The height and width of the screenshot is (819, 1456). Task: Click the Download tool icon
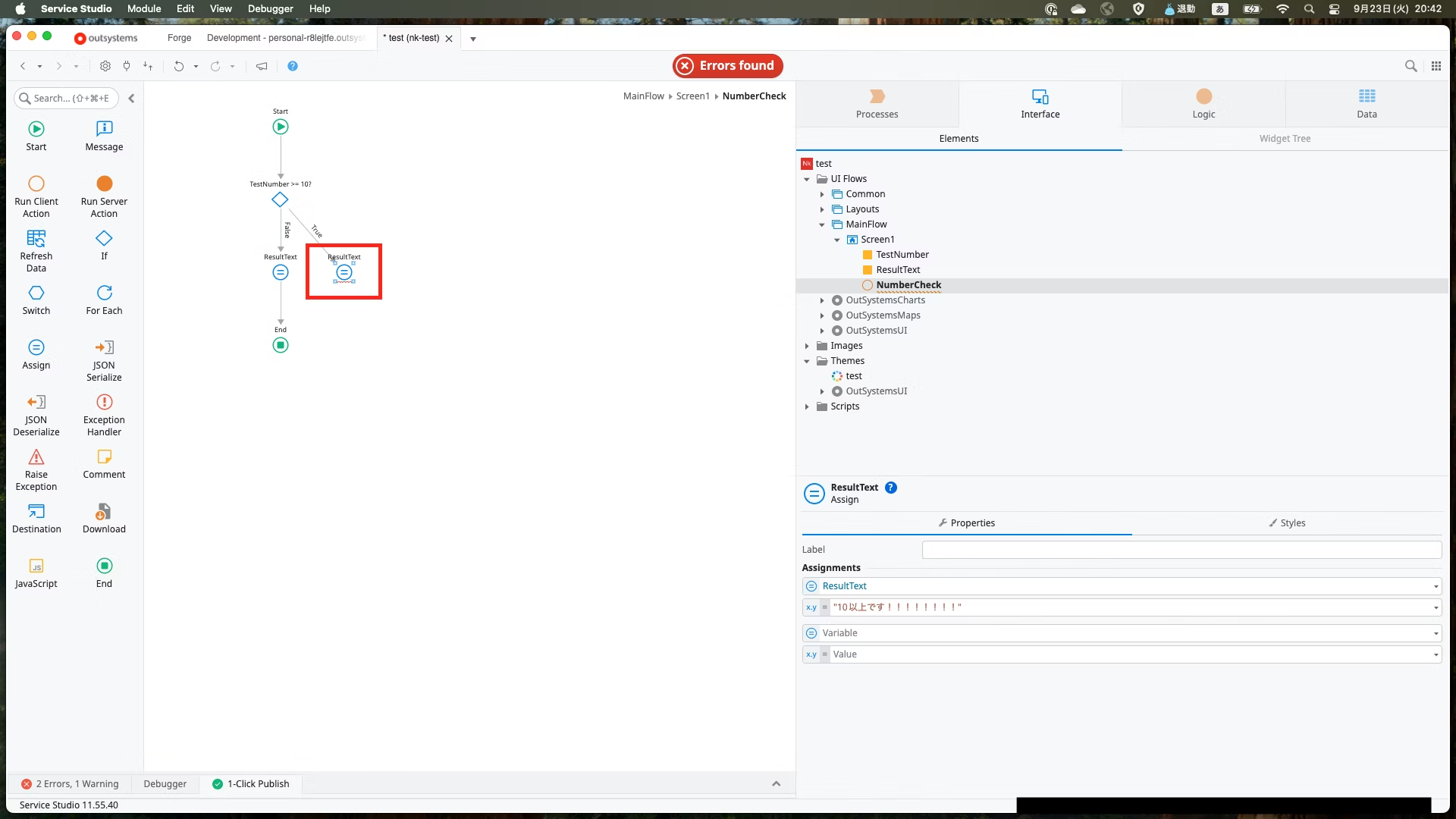coord(104,512)
